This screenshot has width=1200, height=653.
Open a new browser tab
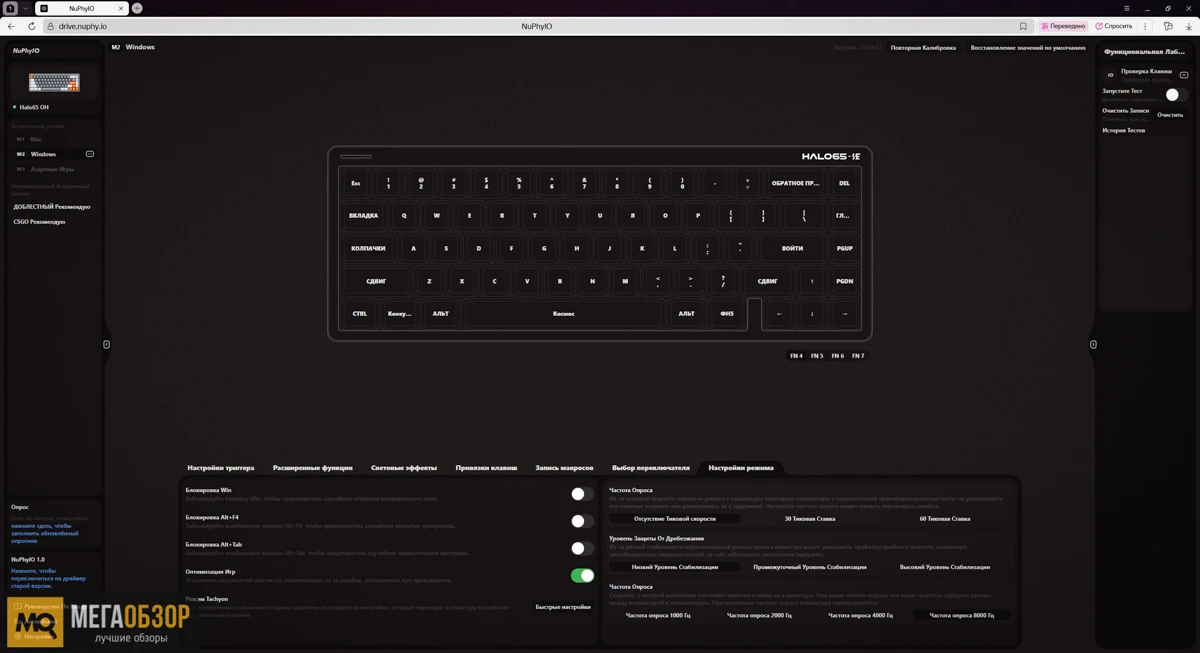[137, 8]
